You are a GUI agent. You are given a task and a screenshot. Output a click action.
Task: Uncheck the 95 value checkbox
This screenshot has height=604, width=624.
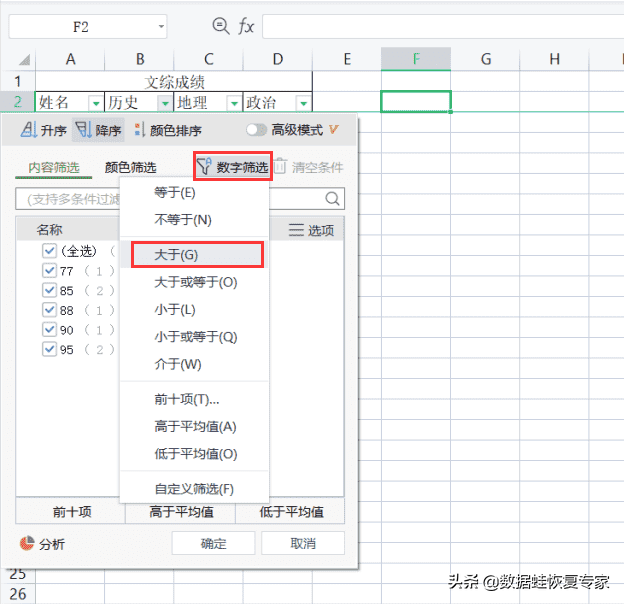(49, 349)
